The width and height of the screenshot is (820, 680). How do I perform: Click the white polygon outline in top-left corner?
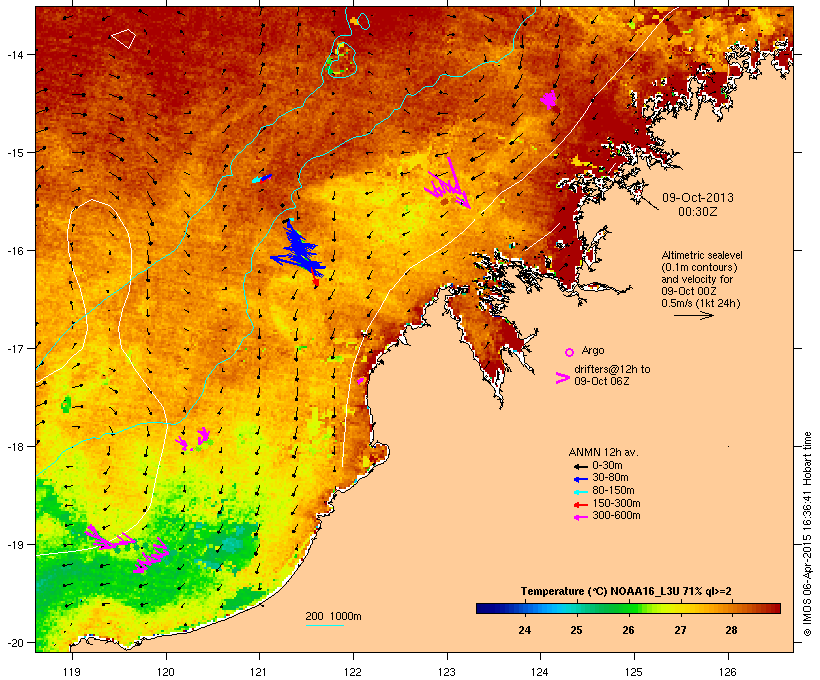[123, 39]
